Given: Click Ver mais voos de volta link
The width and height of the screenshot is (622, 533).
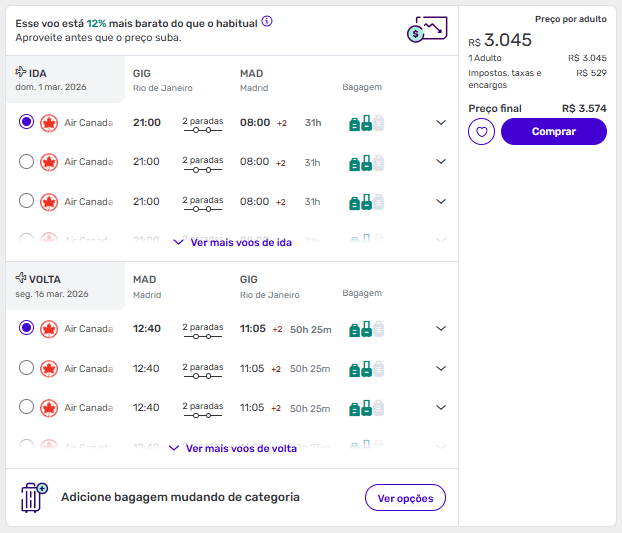Looking at the screenshot, I should click(233, 448).
